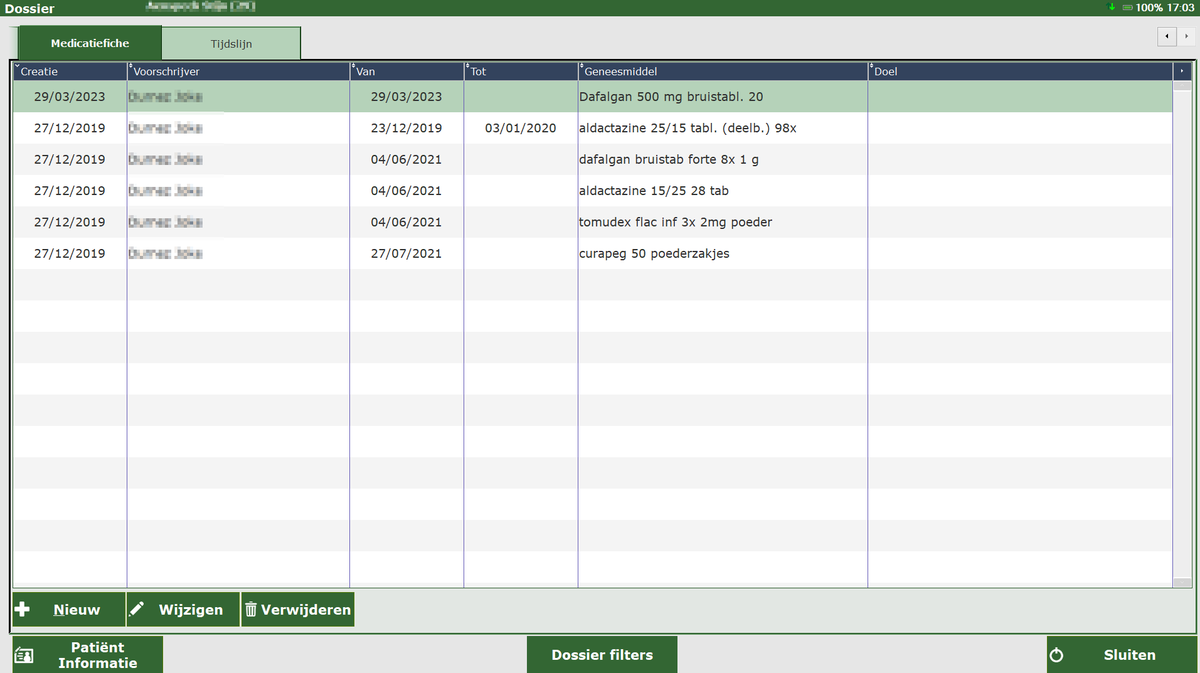
Task: Expand the column chooser arrow in table header
Action: (1183, 72)
